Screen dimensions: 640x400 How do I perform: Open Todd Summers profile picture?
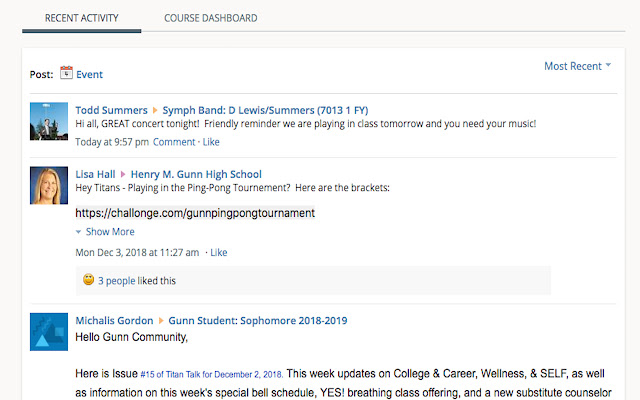click(x=49, y=121)
